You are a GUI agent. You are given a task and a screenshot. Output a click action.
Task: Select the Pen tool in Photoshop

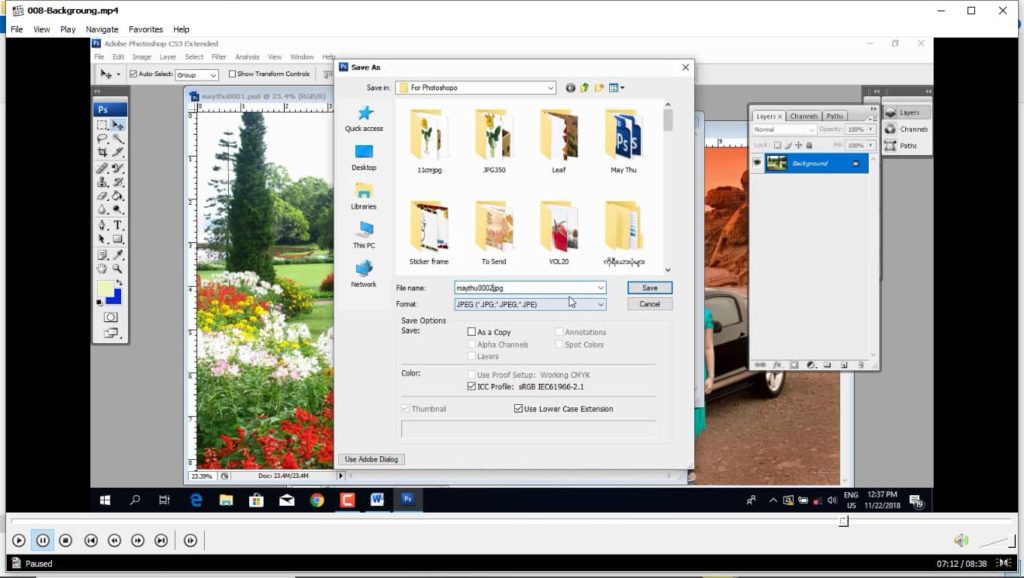pos(103,225)
